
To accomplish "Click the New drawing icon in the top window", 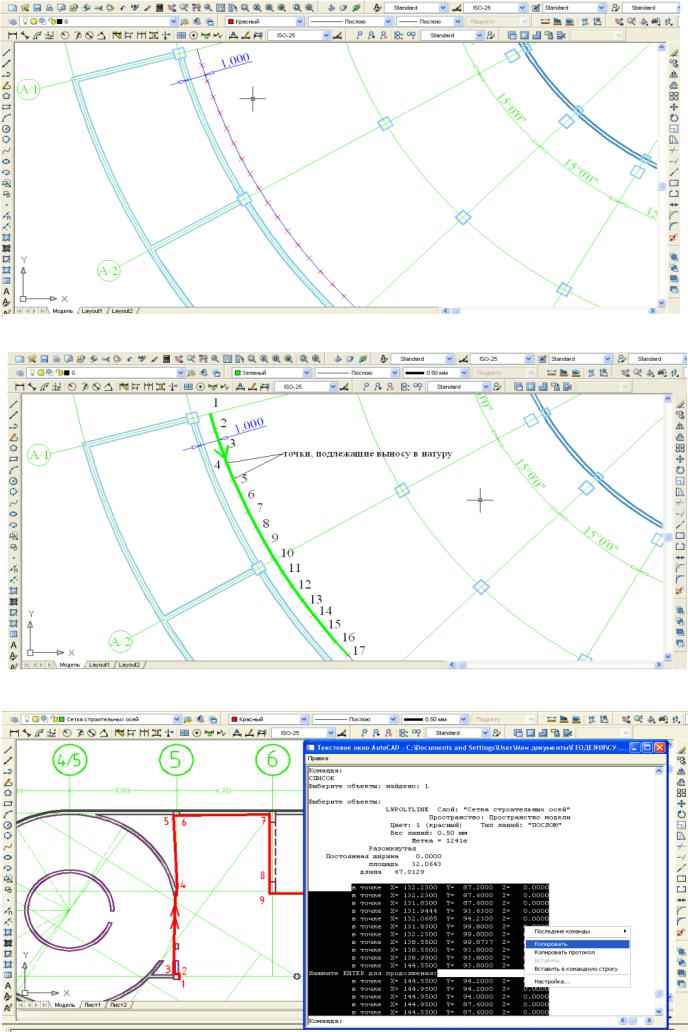I will coord(13,7).
